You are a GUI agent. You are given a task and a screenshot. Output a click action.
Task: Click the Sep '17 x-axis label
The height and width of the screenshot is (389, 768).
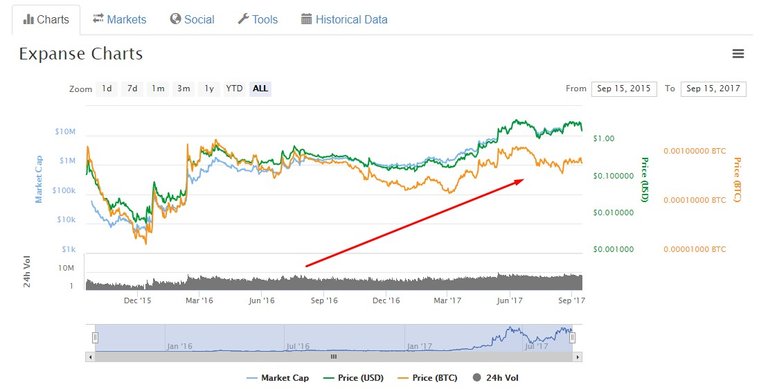(x=572, y=300)
